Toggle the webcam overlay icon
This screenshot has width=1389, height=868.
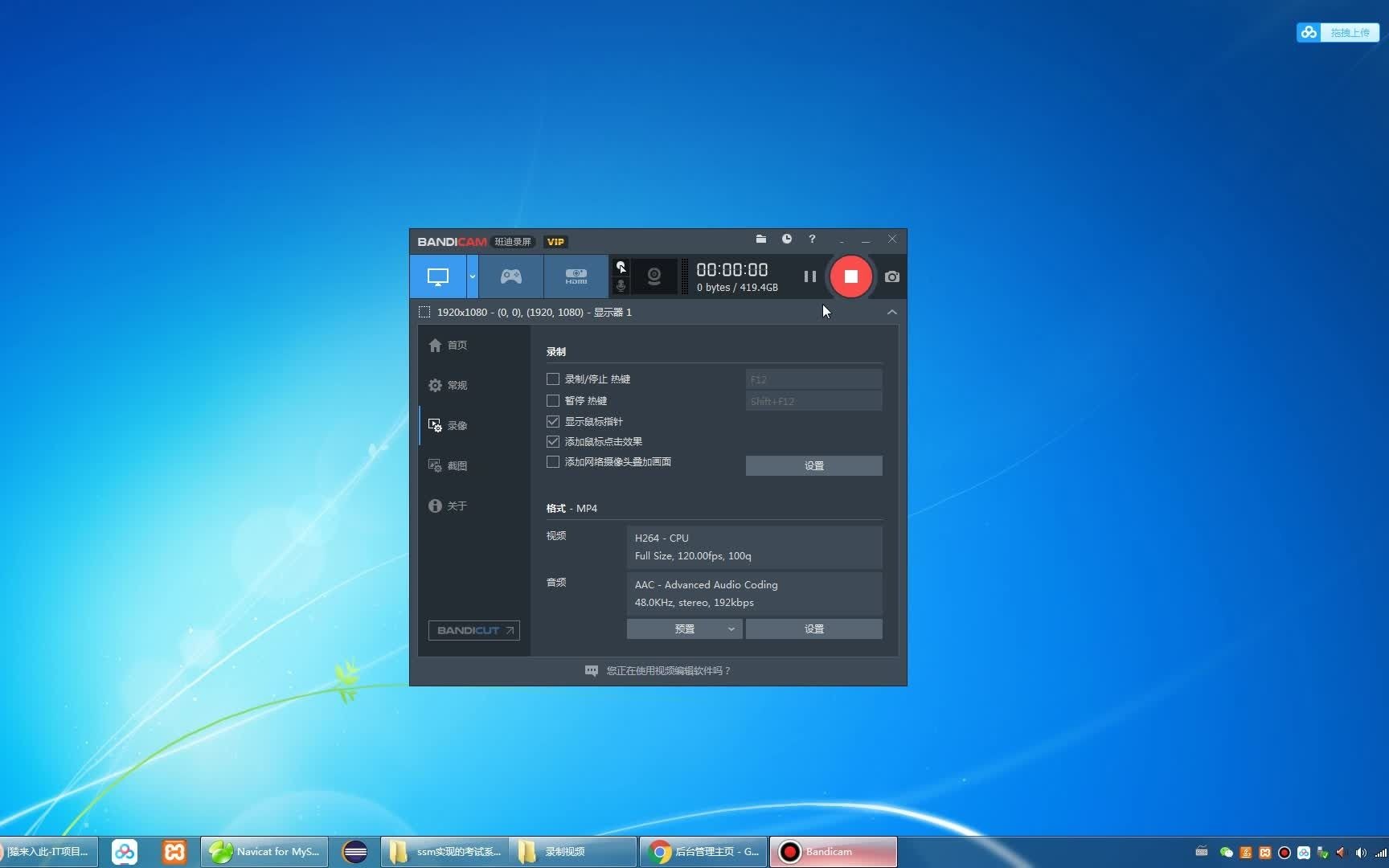(654, 276)
